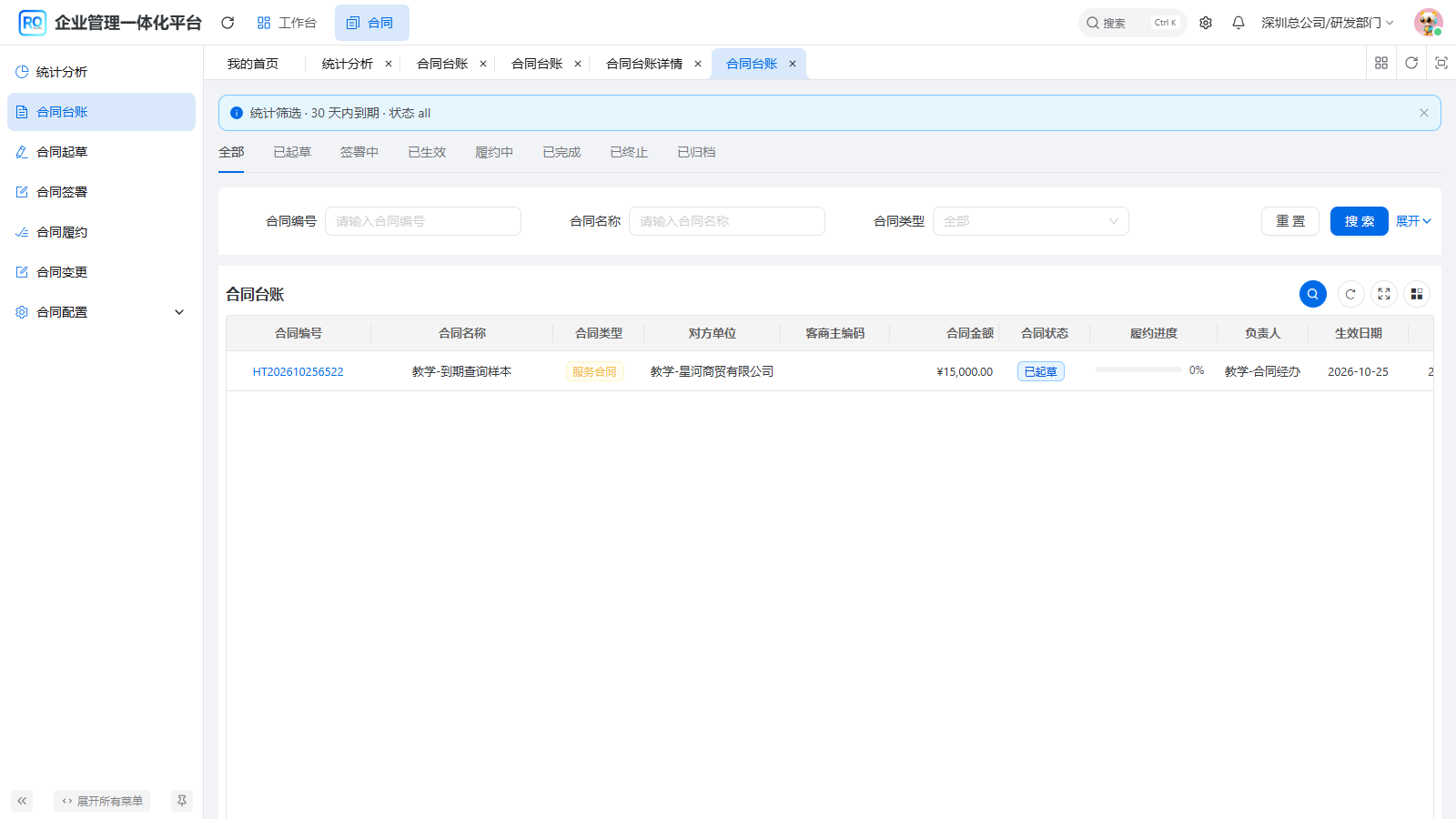Image resolution: width=1456 pixels, height=819 pixels.
Task: Open the settings gear icon in header
Action: [1206, 23]
